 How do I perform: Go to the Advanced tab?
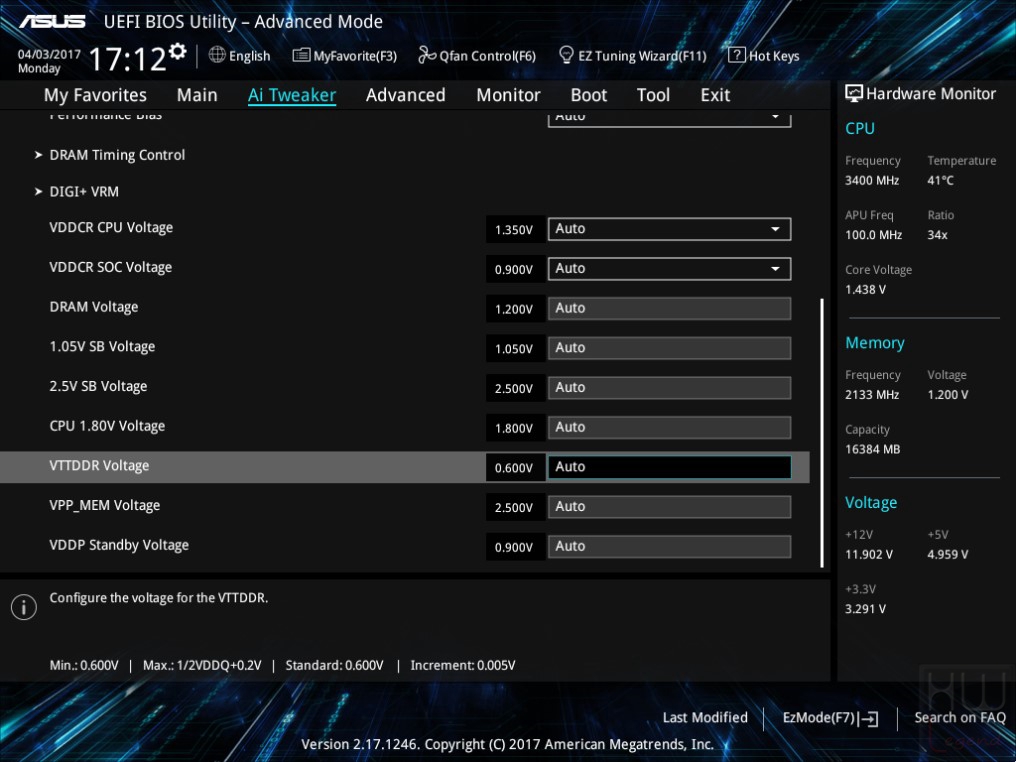(406, 95)
